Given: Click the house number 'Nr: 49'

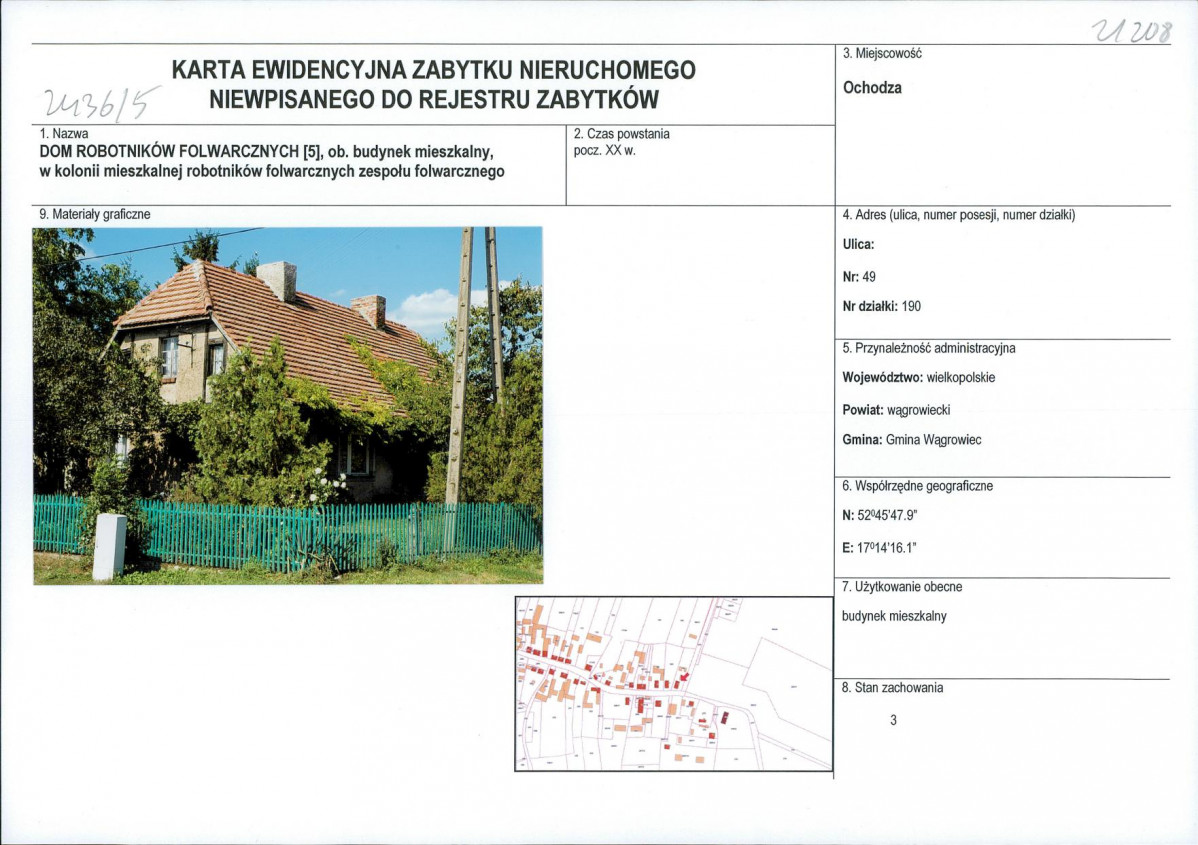Looking at the screenshot, I should (x=859, y=277).
